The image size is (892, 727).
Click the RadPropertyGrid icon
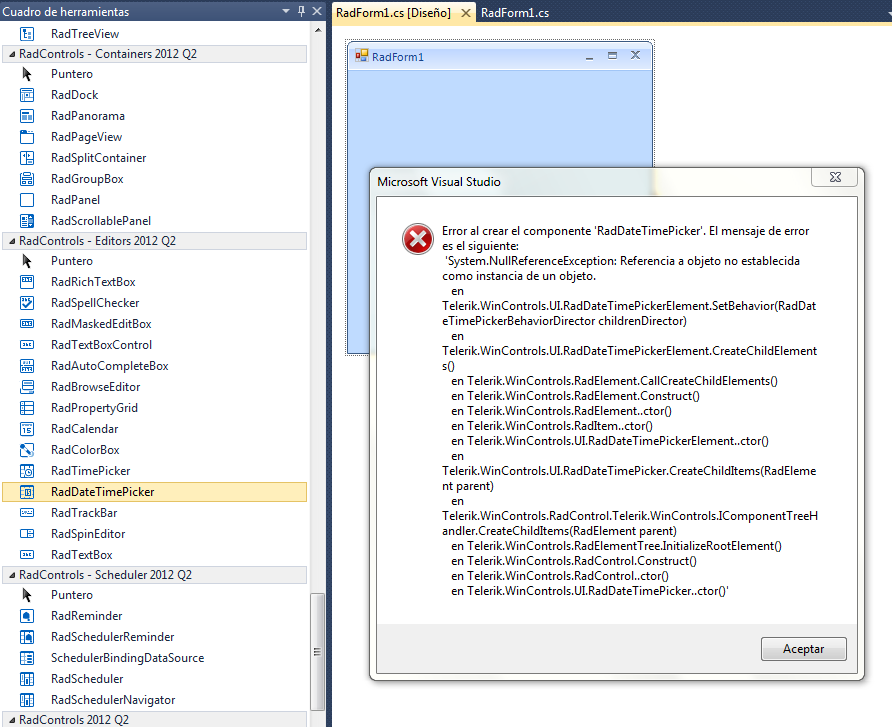27,408
